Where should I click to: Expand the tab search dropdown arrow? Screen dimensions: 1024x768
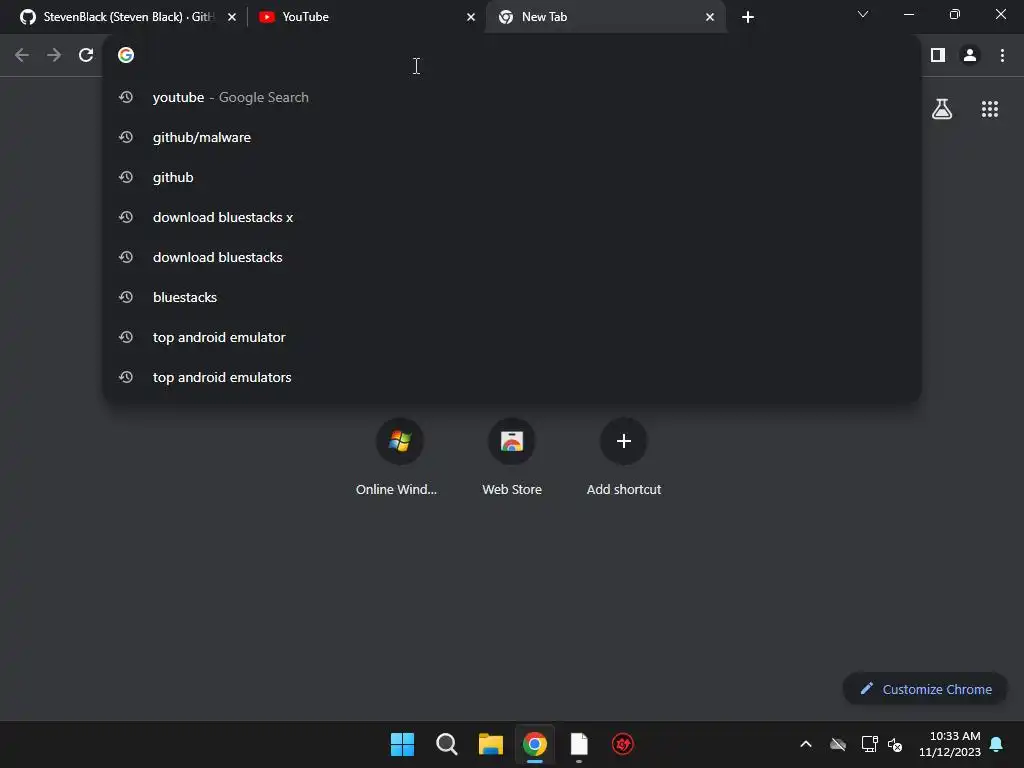pos(863,14)
